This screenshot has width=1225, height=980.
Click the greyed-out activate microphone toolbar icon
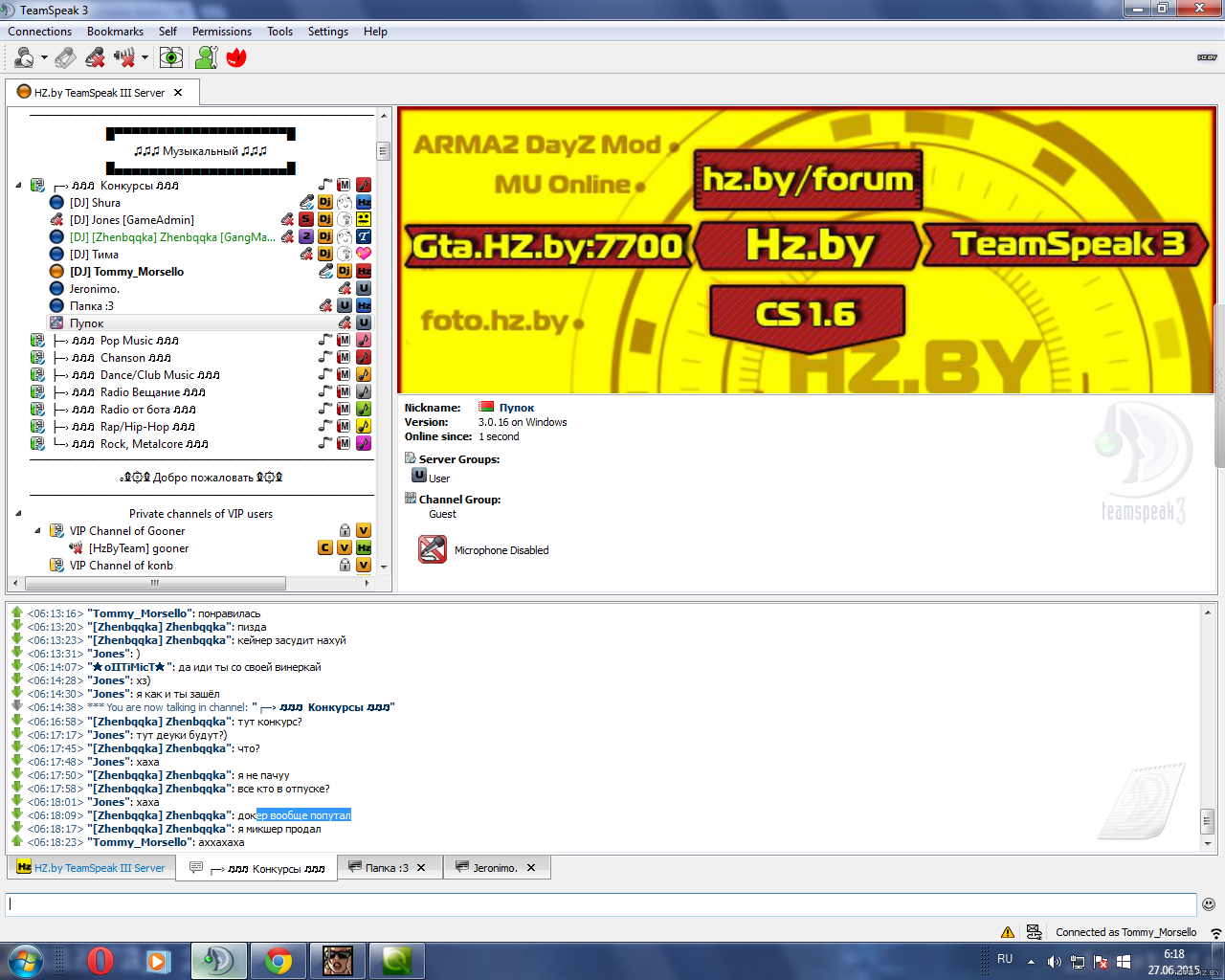point(65,58)
